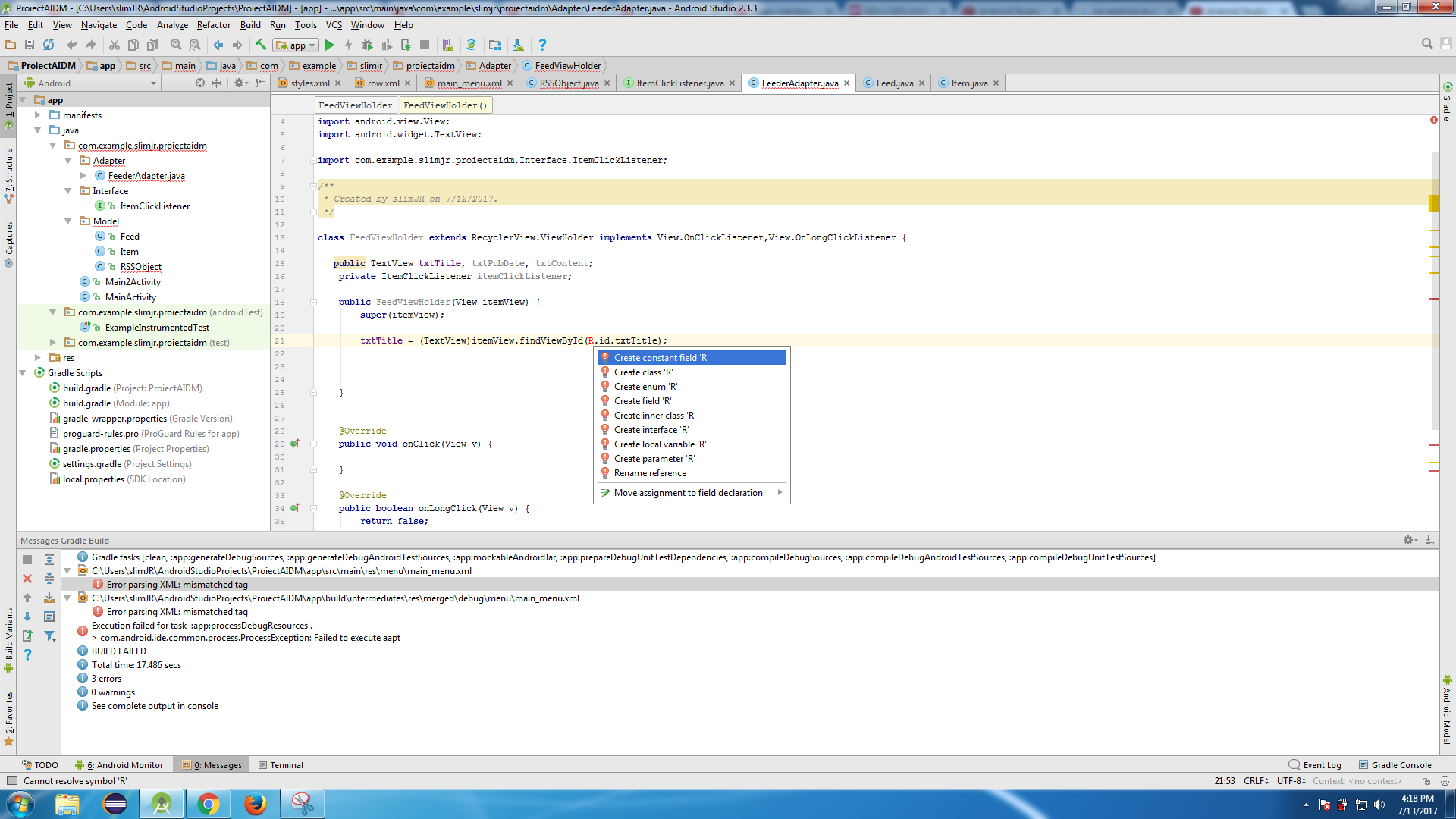Viewport: 1456px width, 819px height.
Task: Click the Make Project hammer icon
Action: point(260,45)
